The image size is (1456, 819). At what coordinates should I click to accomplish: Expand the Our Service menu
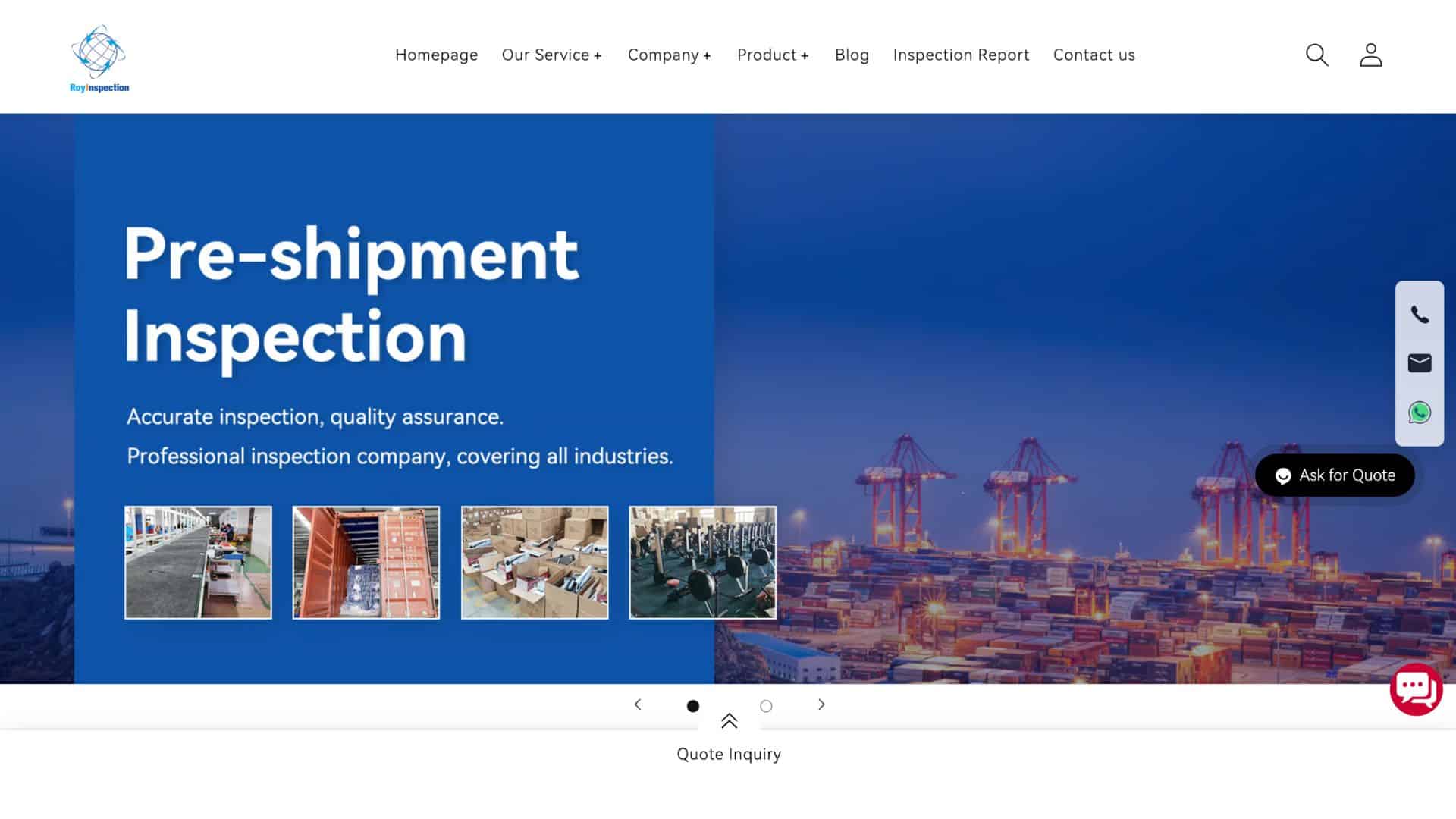coord(551,55)
